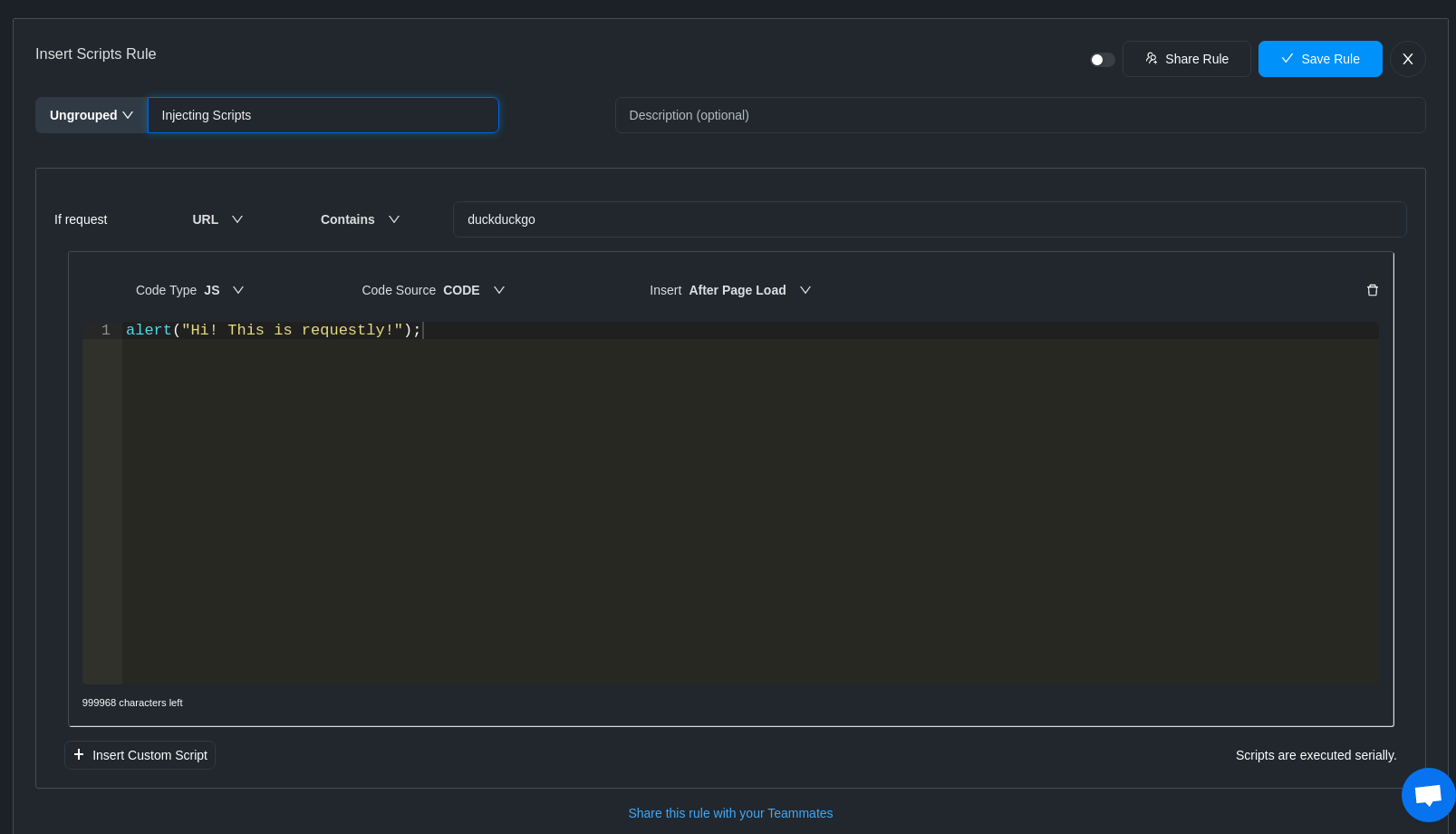The height and width of the screenshot is (834, 1456).
Task: Toggle the rule enable switch
Action: [x=1102, y=60]
